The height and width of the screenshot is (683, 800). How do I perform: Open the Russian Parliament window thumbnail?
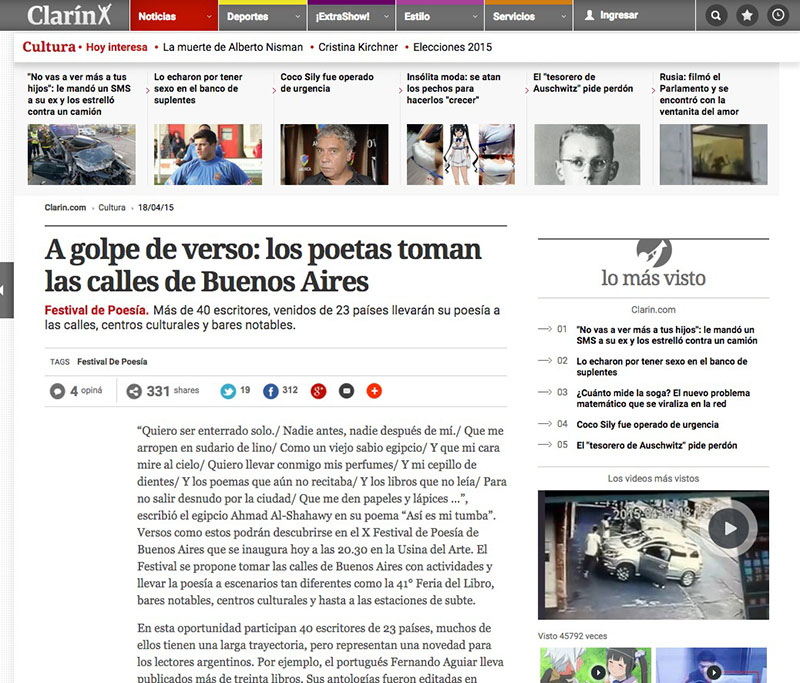point(713,155)
